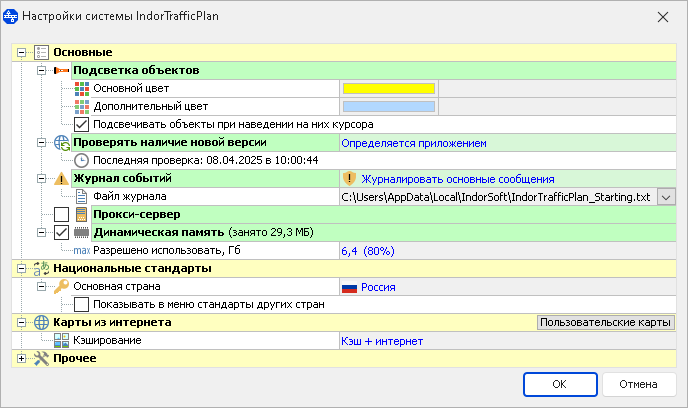Uncheck the Динамическая память checkbox
Viewport: 688px width, 408px height.
point(61,233)
